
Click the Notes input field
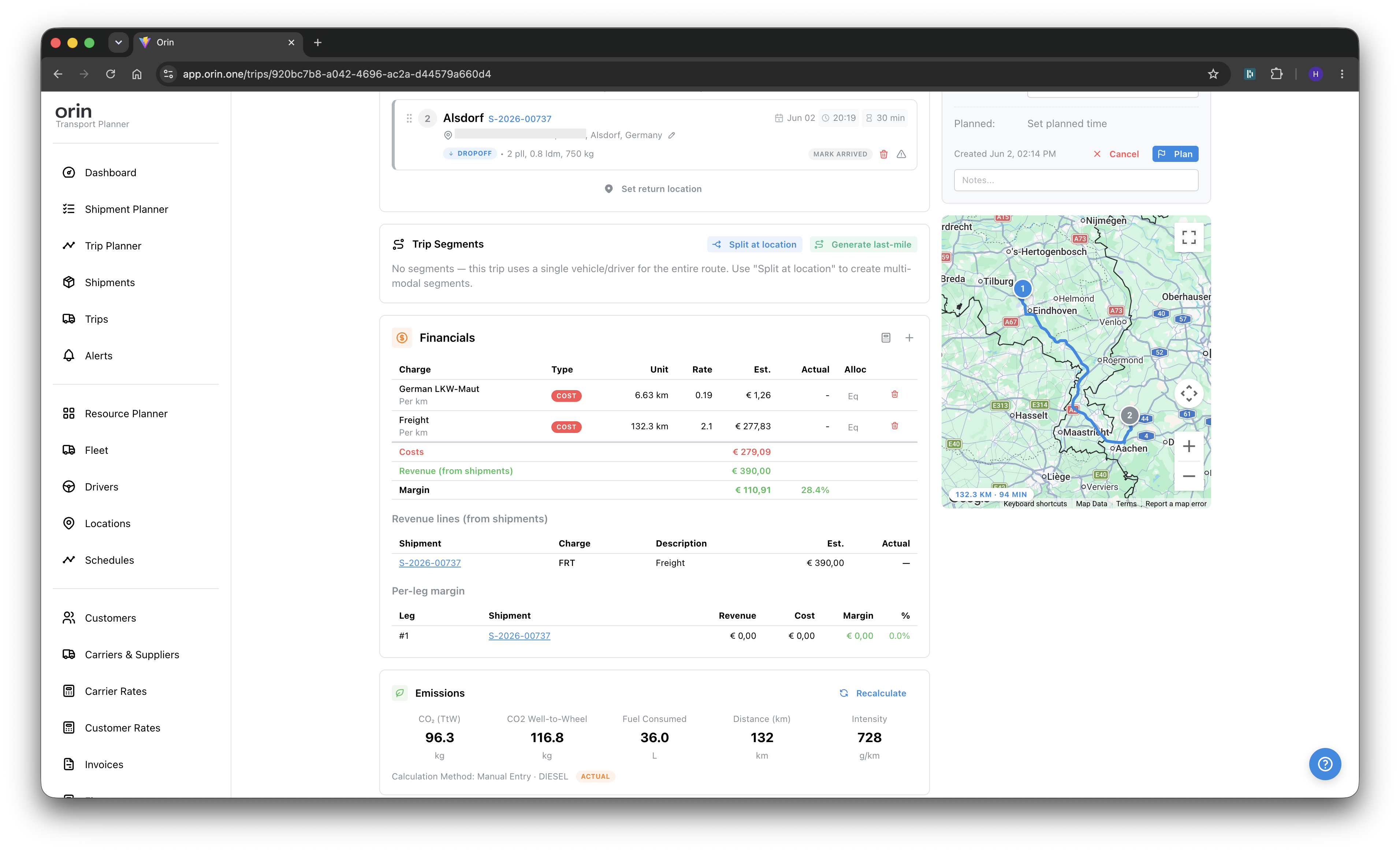click(x=1076, y=180)
